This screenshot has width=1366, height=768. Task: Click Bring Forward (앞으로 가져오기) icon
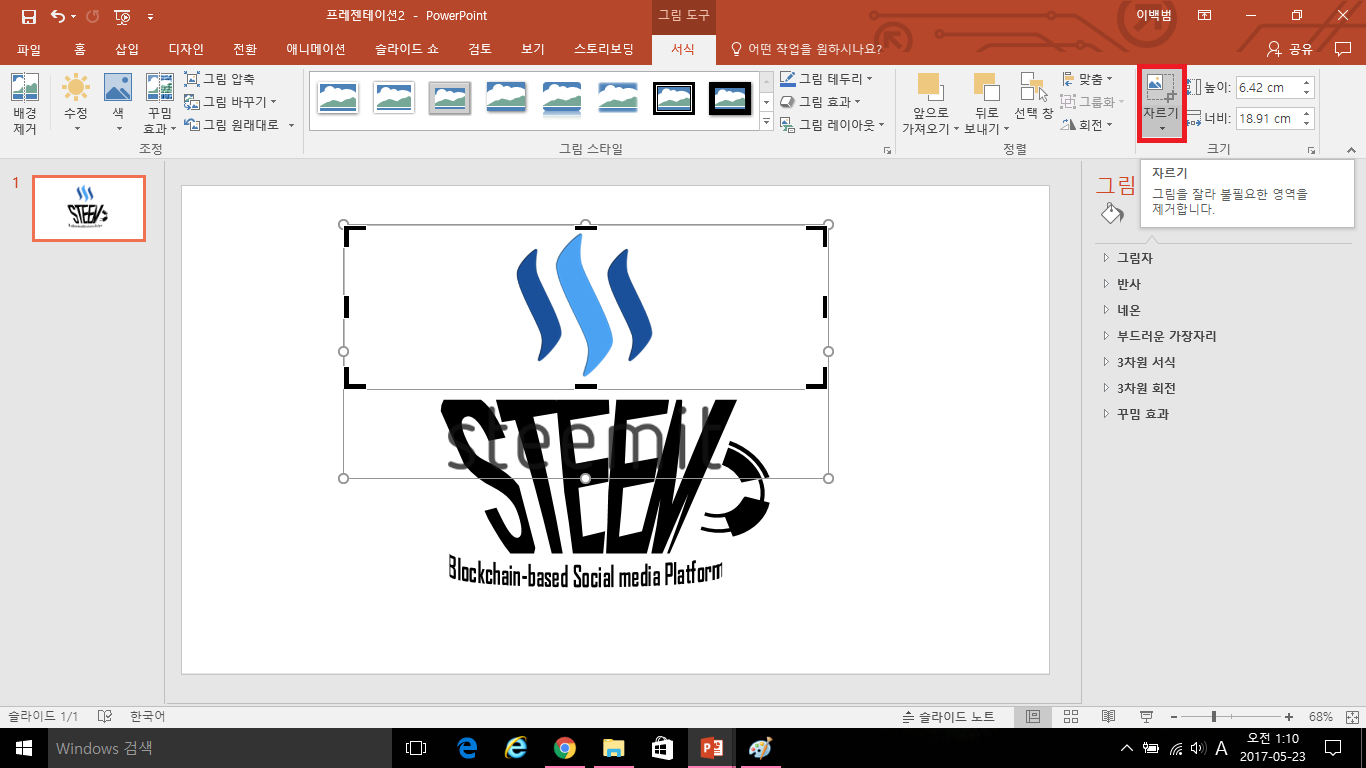(929, 87)
